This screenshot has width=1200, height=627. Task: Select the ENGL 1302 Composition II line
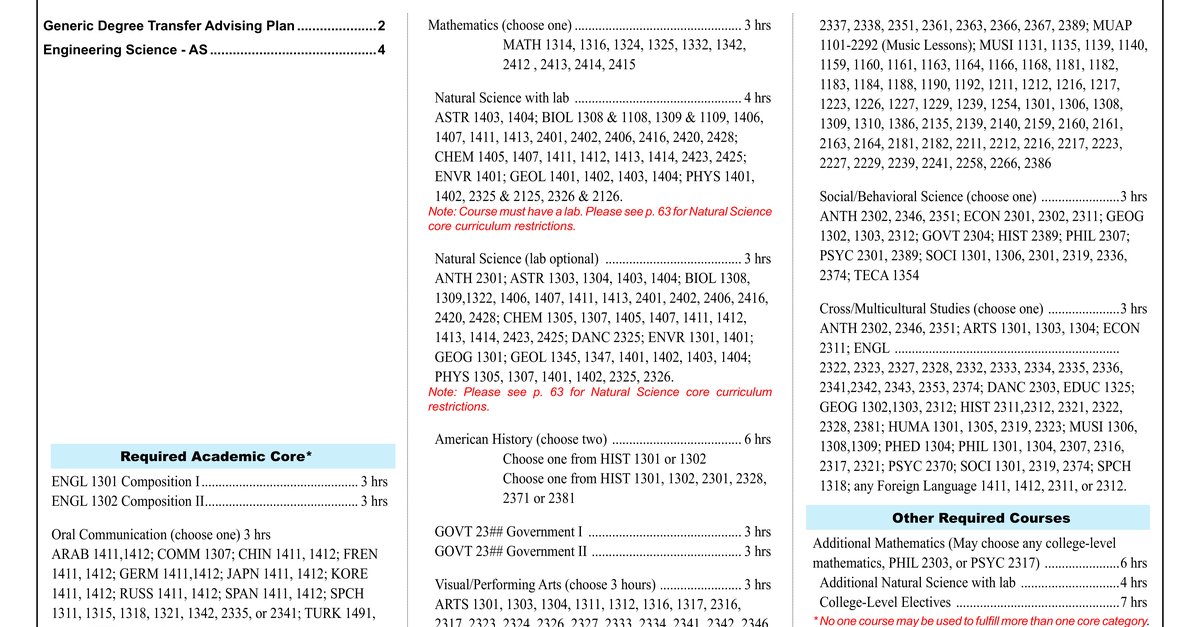pos(219,501)
